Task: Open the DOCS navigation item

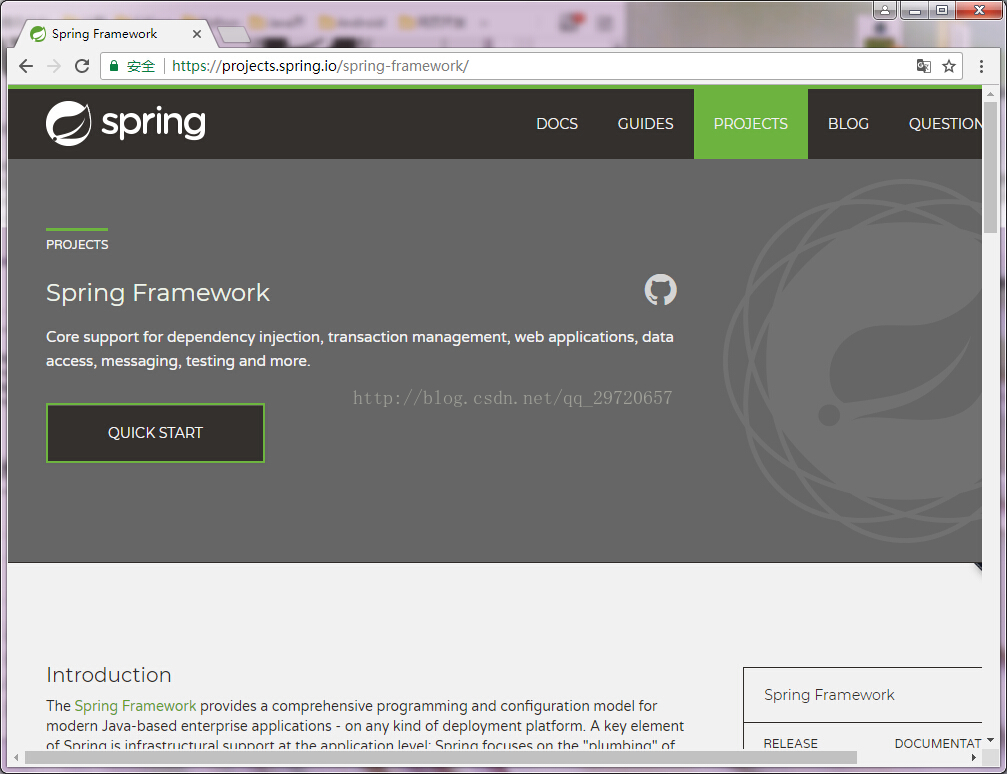Action: click(x=557, y=124)
